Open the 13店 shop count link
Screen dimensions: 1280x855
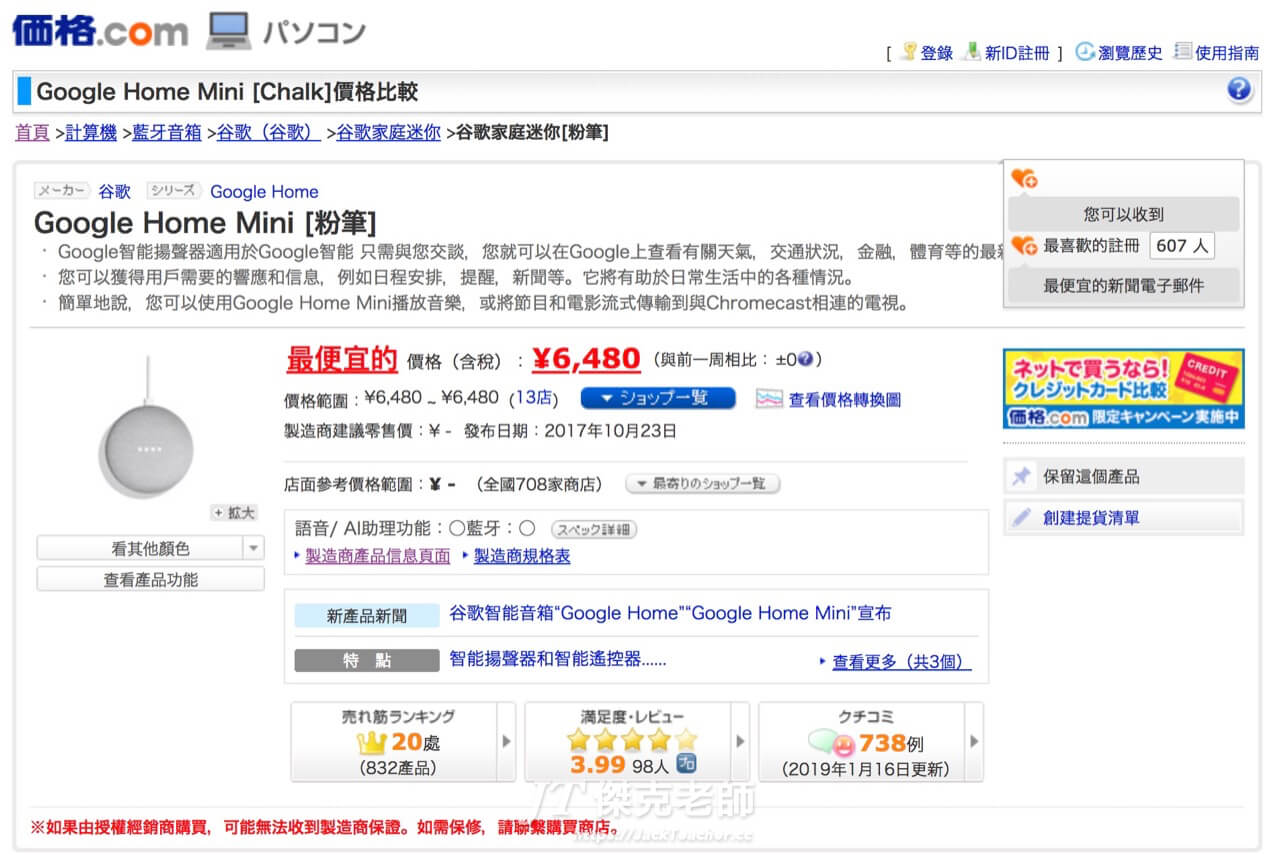tap(533, 398)
